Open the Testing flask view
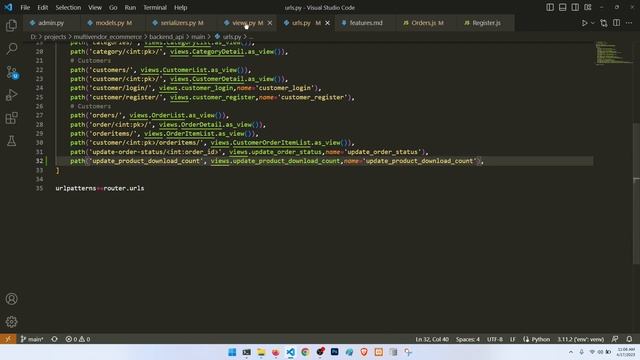 (11, 141)
